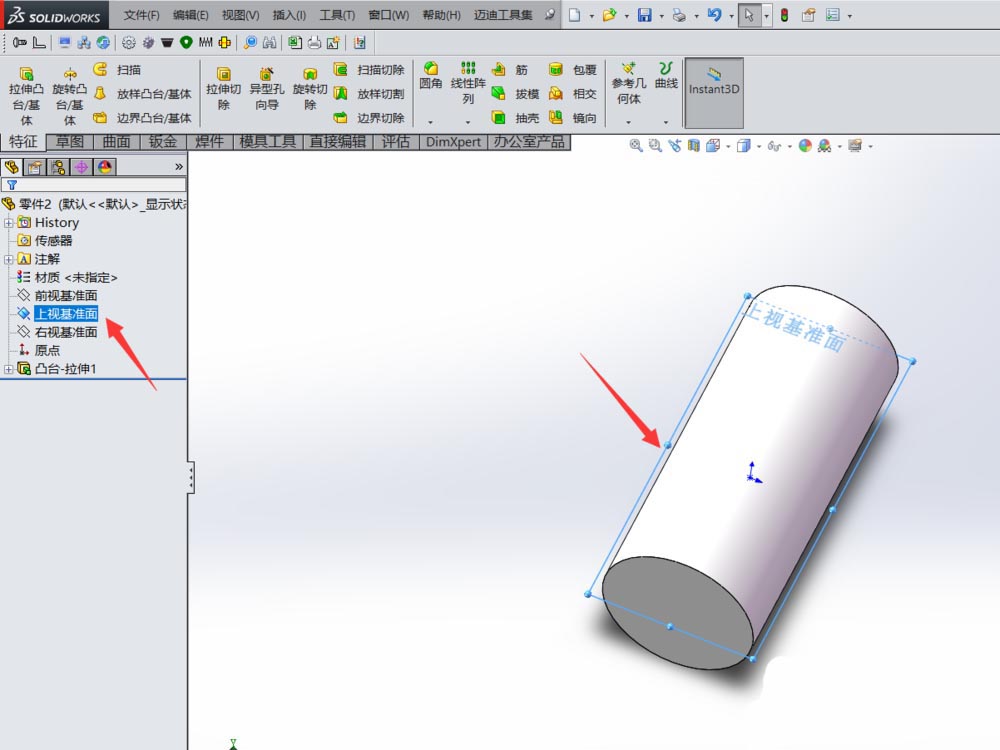Open the 编辑(E) menu

pos(191,15)
